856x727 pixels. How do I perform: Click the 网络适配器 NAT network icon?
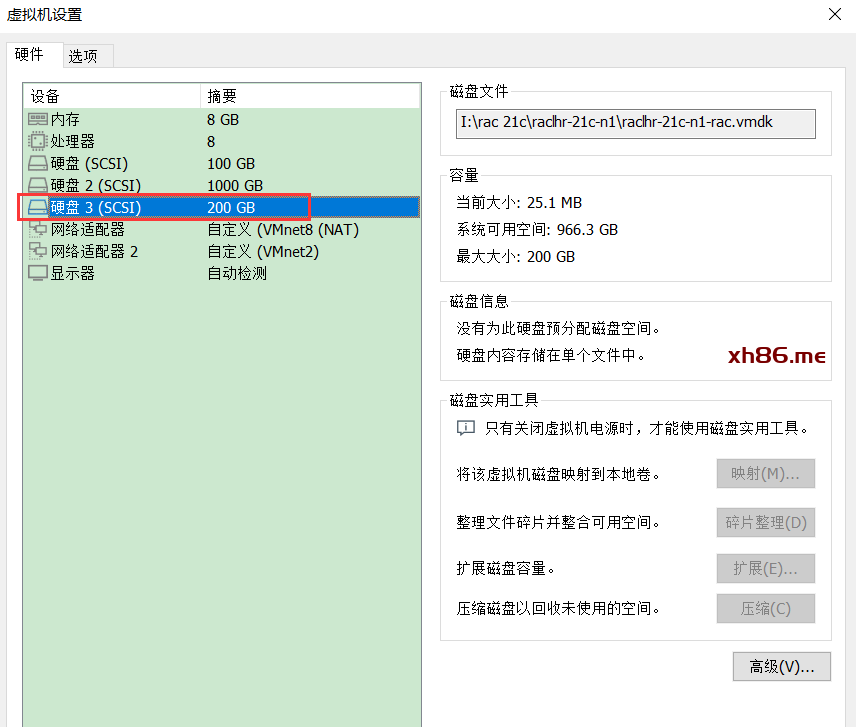[38, 229]
